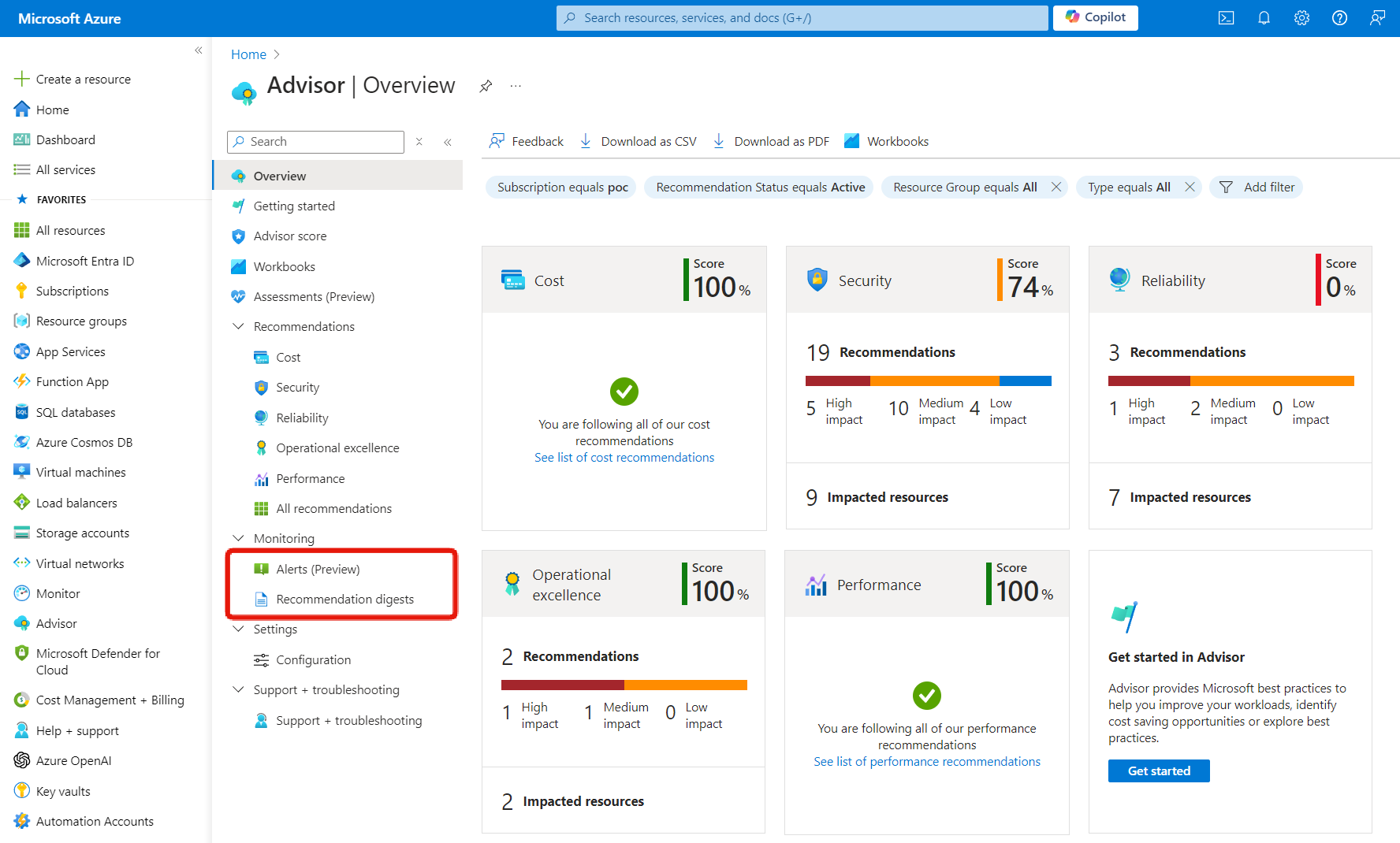The height and width of the screenshot is (843, 1400).
Task: Open Recommendation Status equals Active filter
Action: pos(760,187)
